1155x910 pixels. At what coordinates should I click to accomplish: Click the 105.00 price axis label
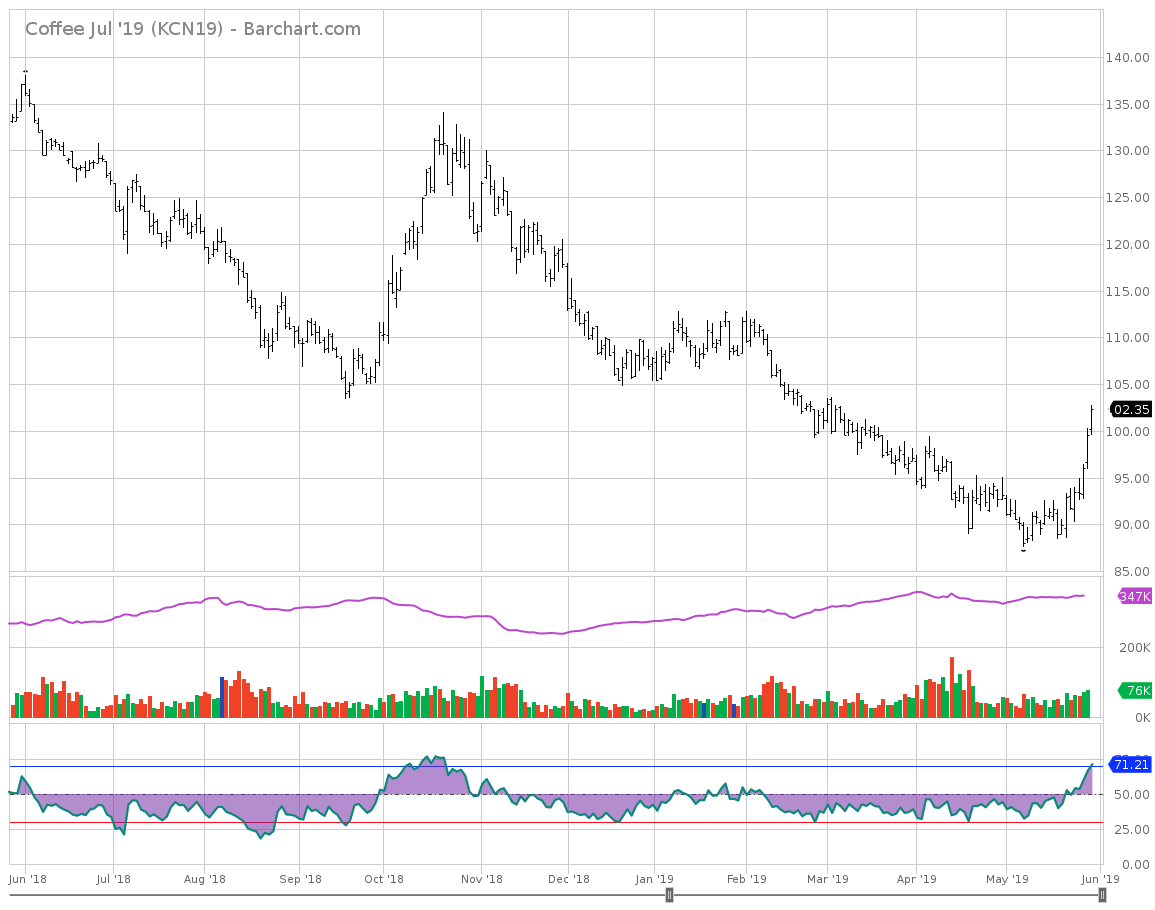tap(1127, 385)
